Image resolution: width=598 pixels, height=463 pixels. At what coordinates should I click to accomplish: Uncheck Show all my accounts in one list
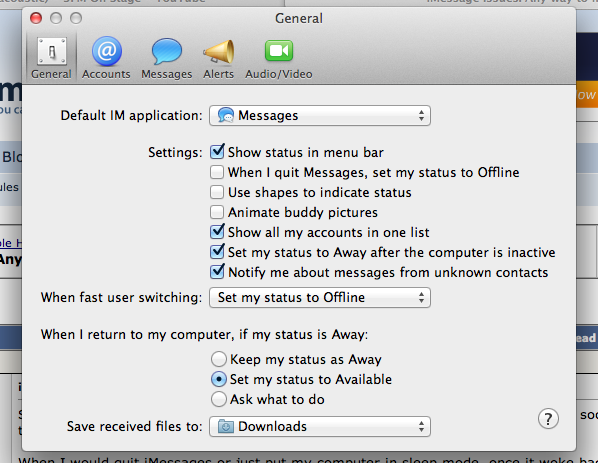(217, 232)
